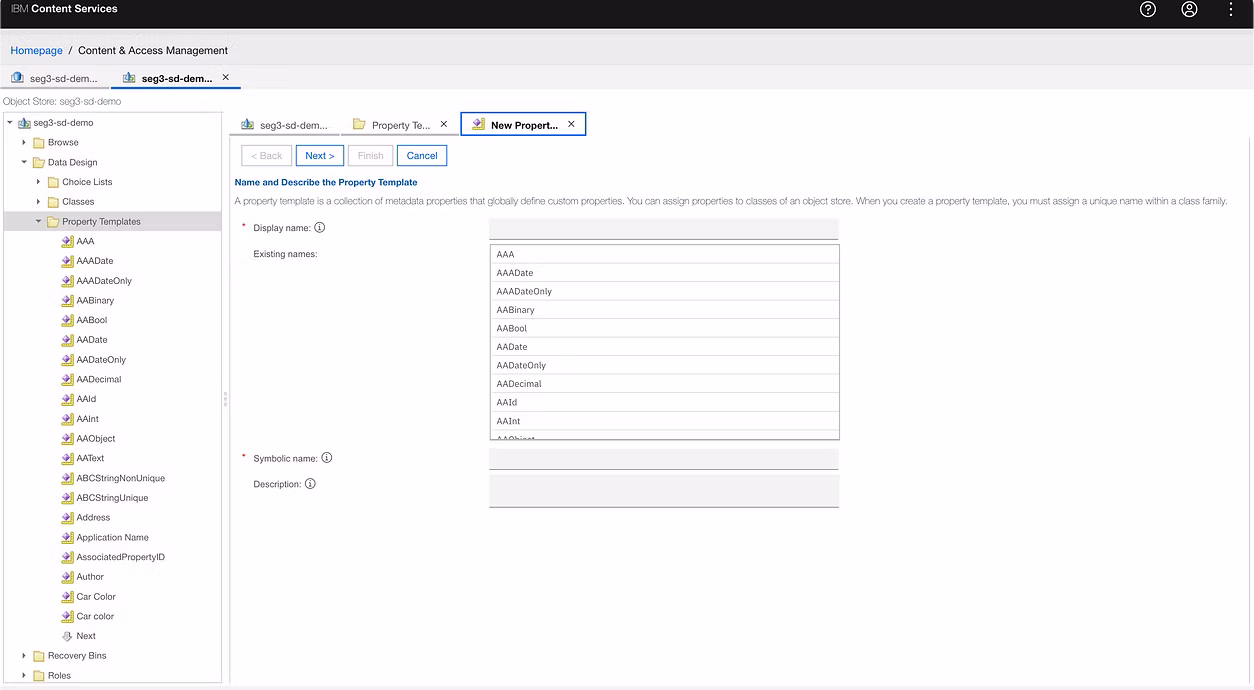1254x690 pixels.
Task: Click AAInt in Existing names list
Action: [664, 421]
